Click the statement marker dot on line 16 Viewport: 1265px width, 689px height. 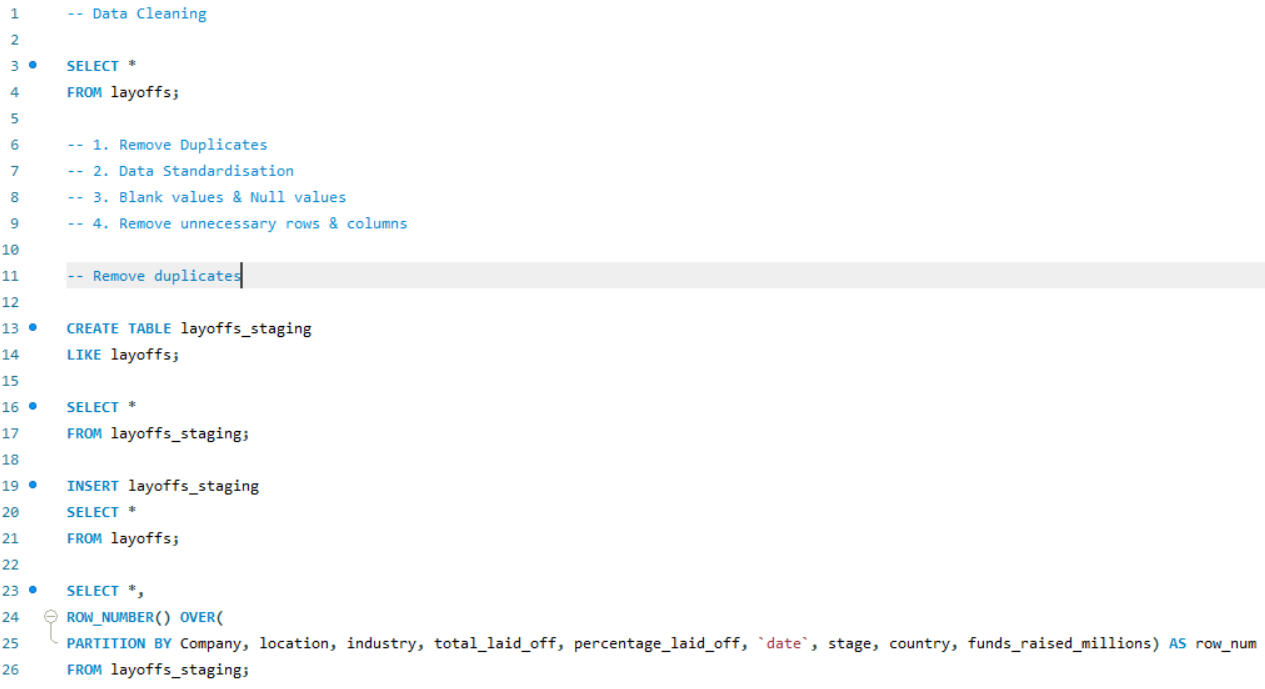pos(33,406)
